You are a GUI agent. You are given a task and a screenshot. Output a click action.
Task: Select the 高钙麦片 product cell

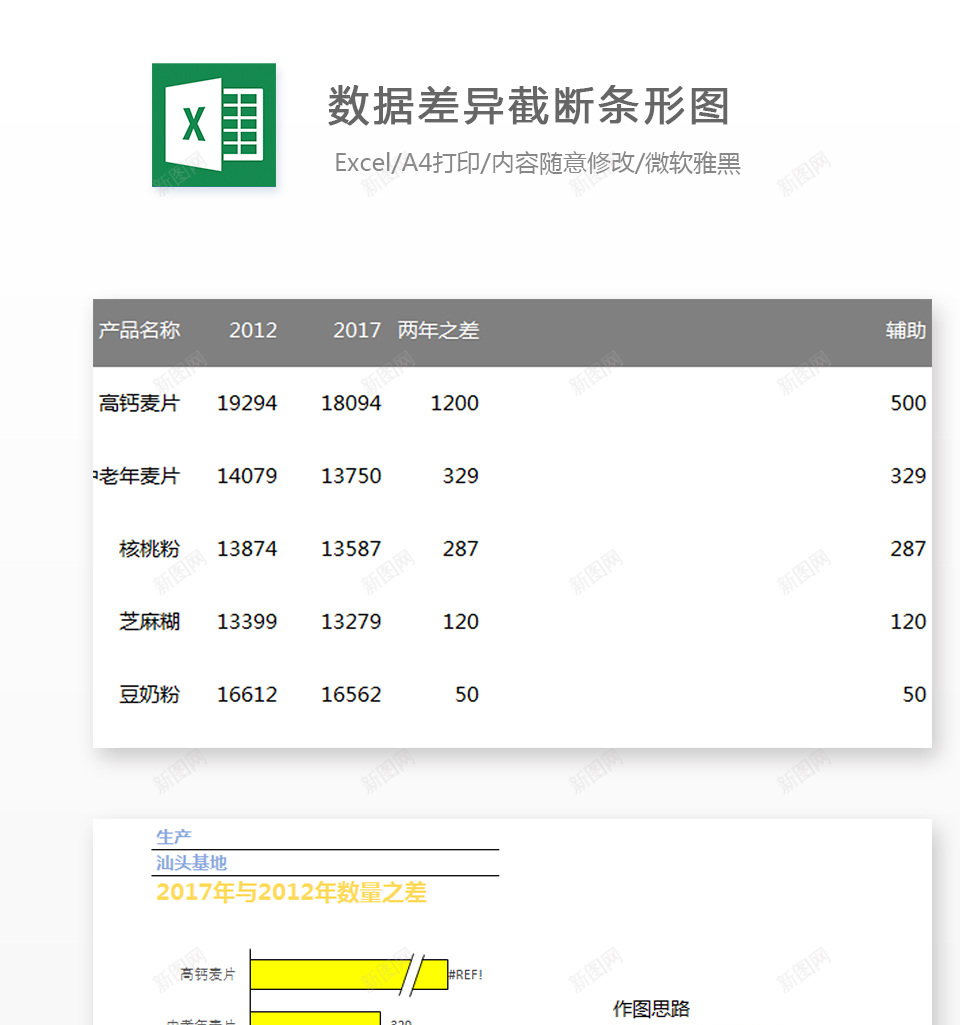click(139, 403)
